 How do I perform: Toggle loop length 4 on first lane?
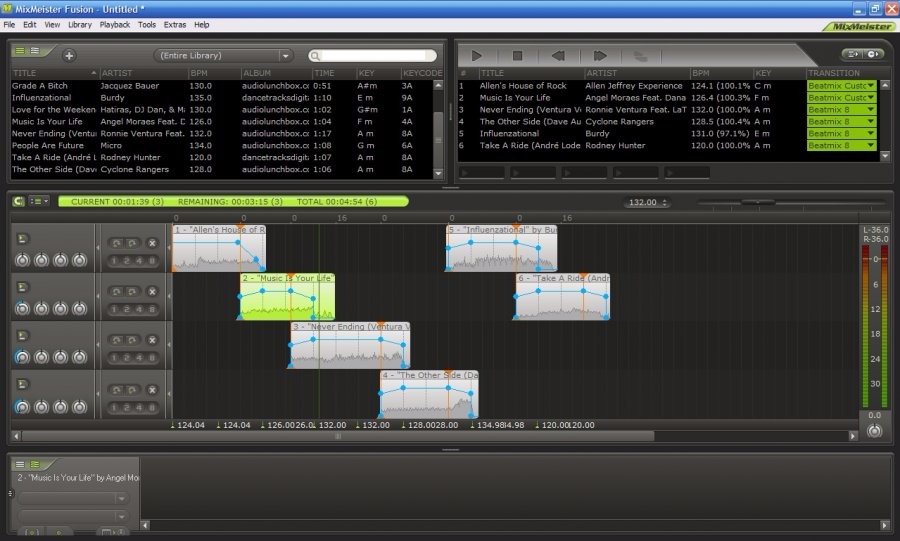click(x=139, y=261)
